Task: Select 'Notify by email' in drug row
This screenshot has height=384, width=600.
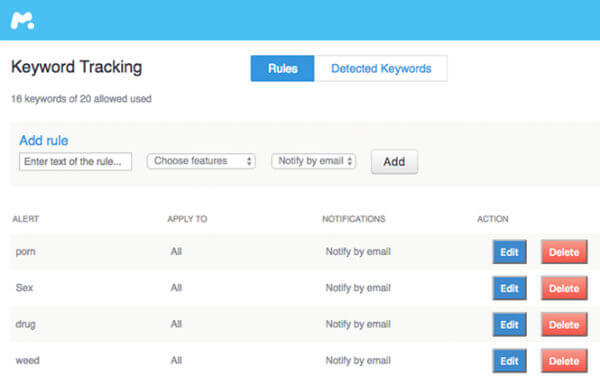Action: coord(358,324)
